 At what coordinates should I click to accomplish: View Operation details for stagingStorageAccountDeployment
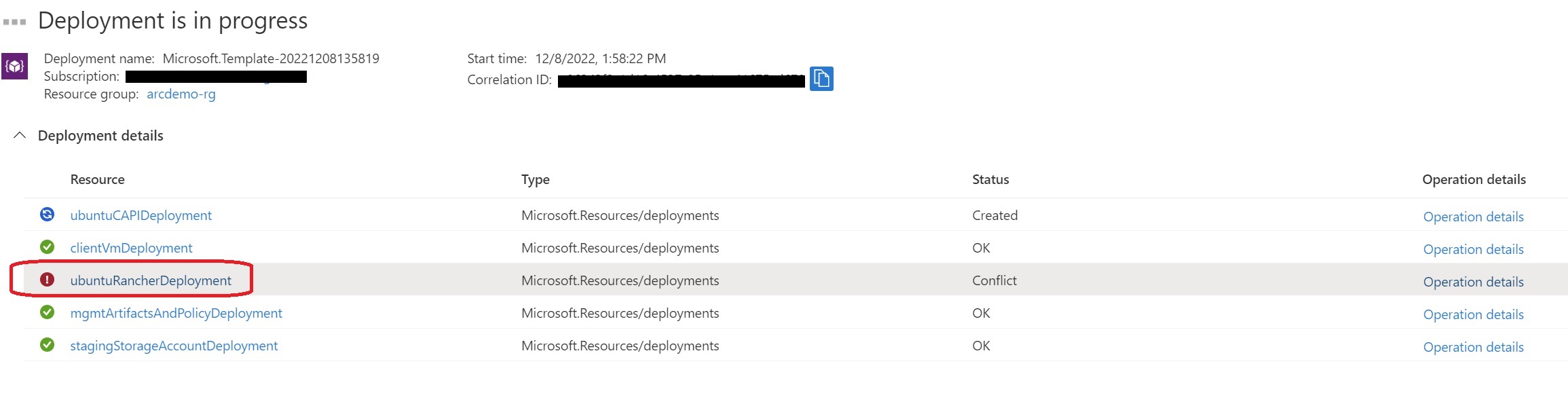(x=1473, y=347)
